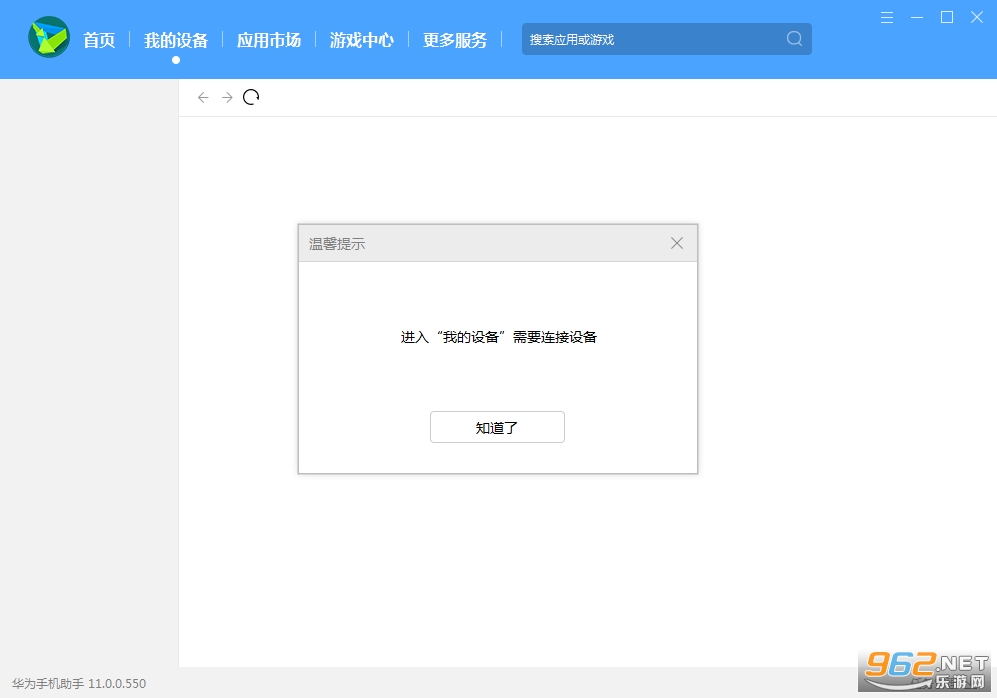This screenshot has height=698, width=997.
Task: Click the Huawei HiSuite logo icon
Action: click(49, 38)
